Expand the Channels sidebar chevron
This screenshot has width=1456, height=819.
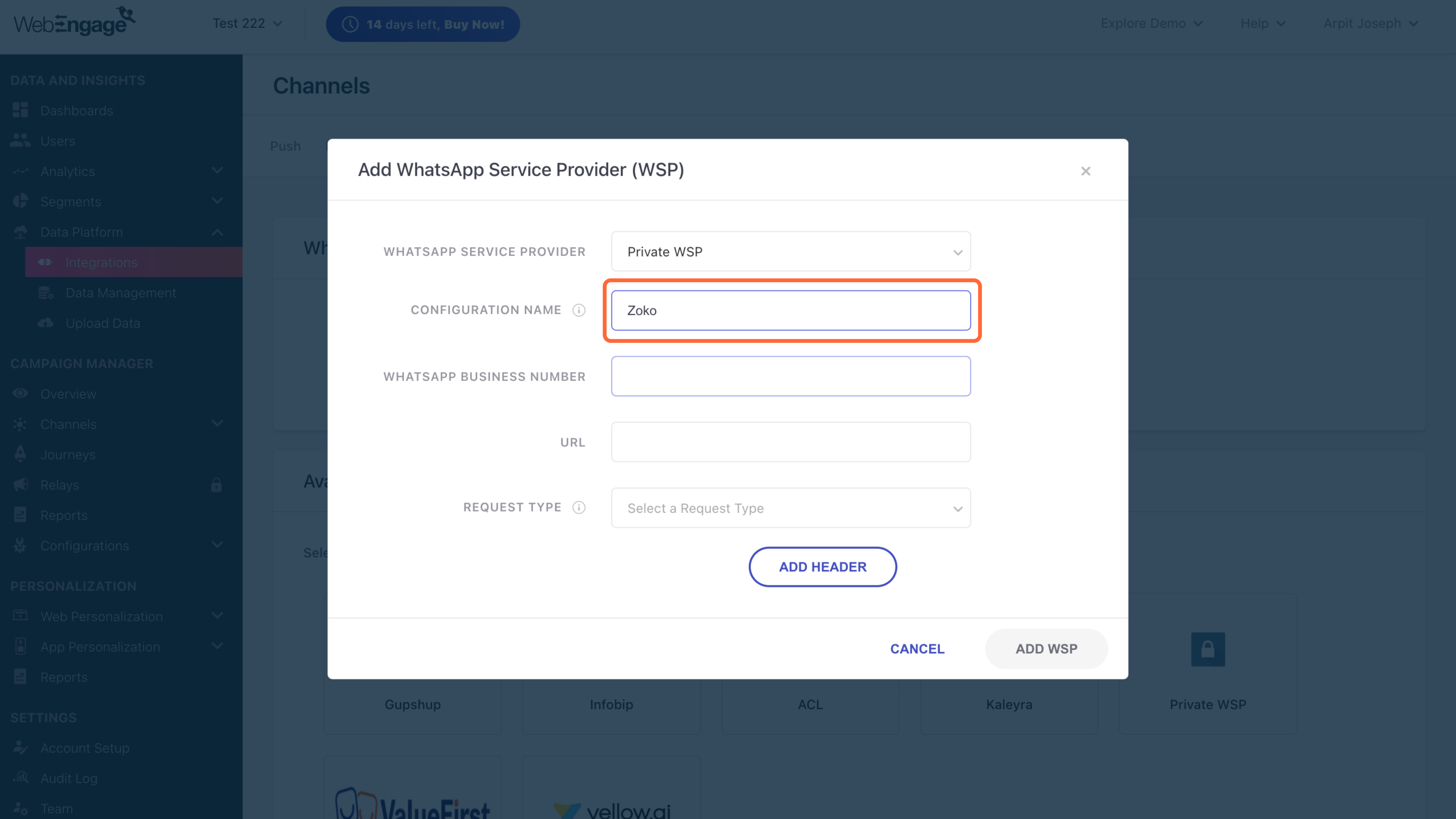pos(217,424)
